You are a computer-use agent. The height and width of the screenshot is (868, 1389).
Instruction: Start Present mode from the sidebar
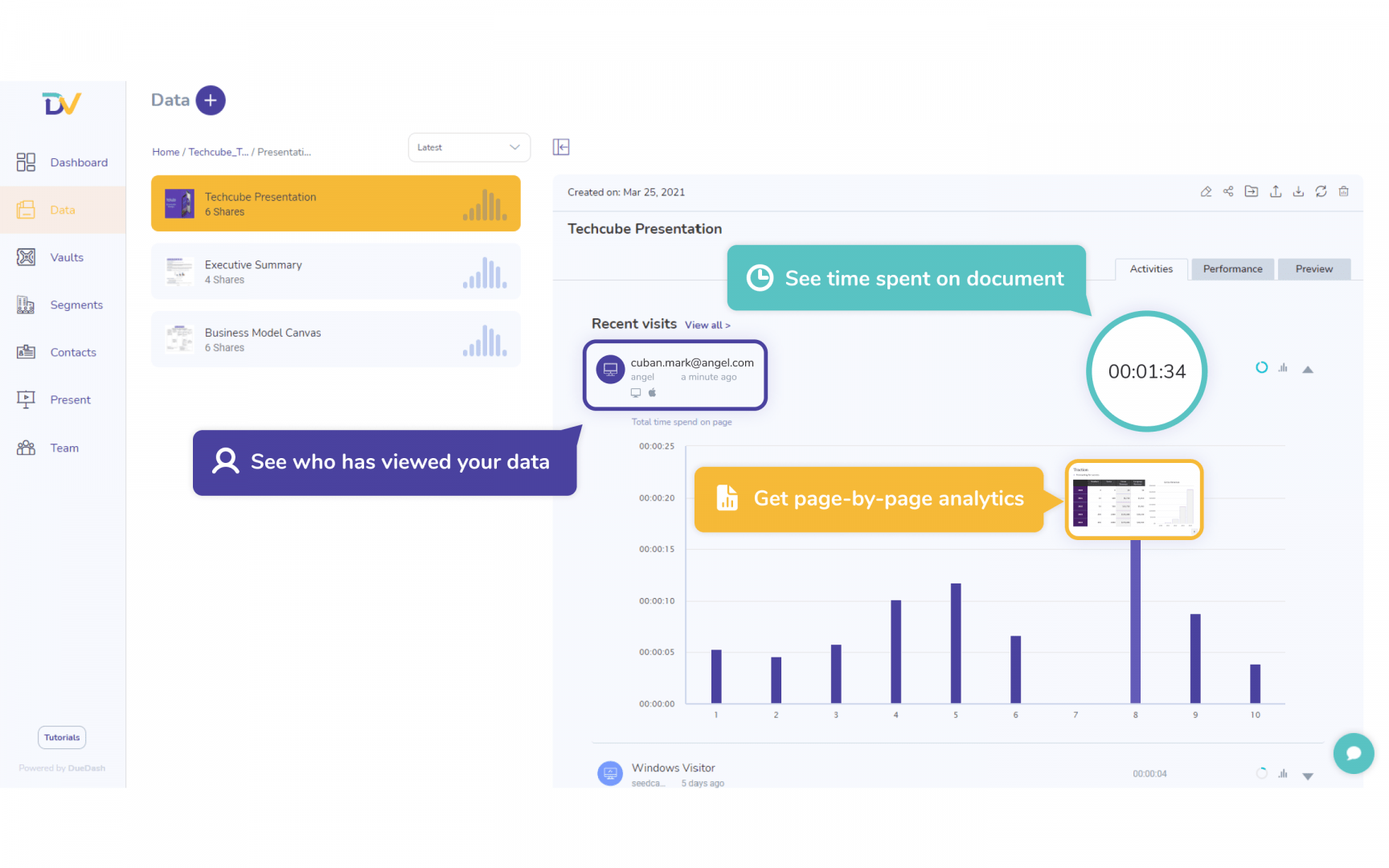coord(71,399)
